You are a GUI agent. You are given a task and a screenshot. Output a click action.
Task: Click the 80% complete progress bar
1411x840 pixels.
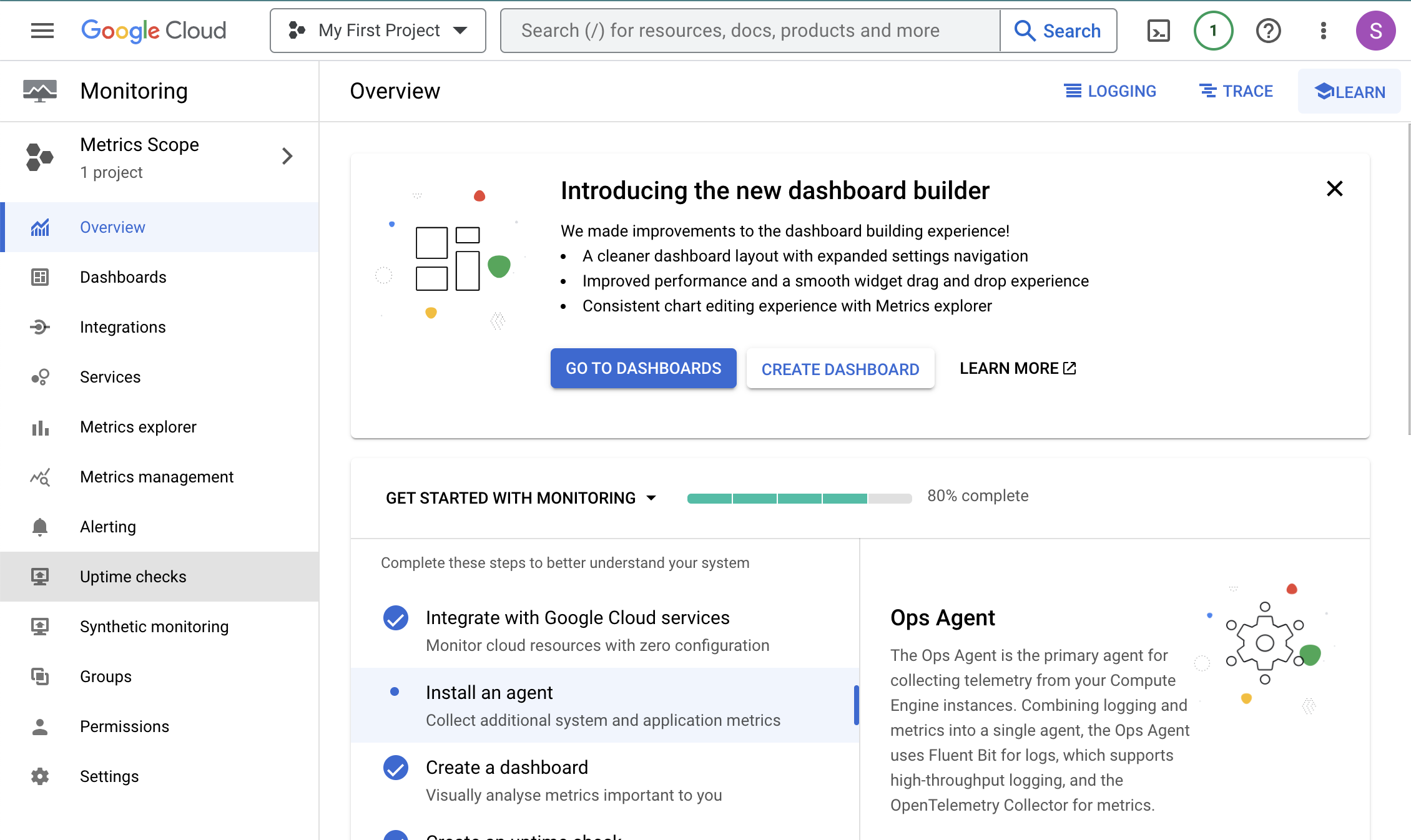click(799, 498)
